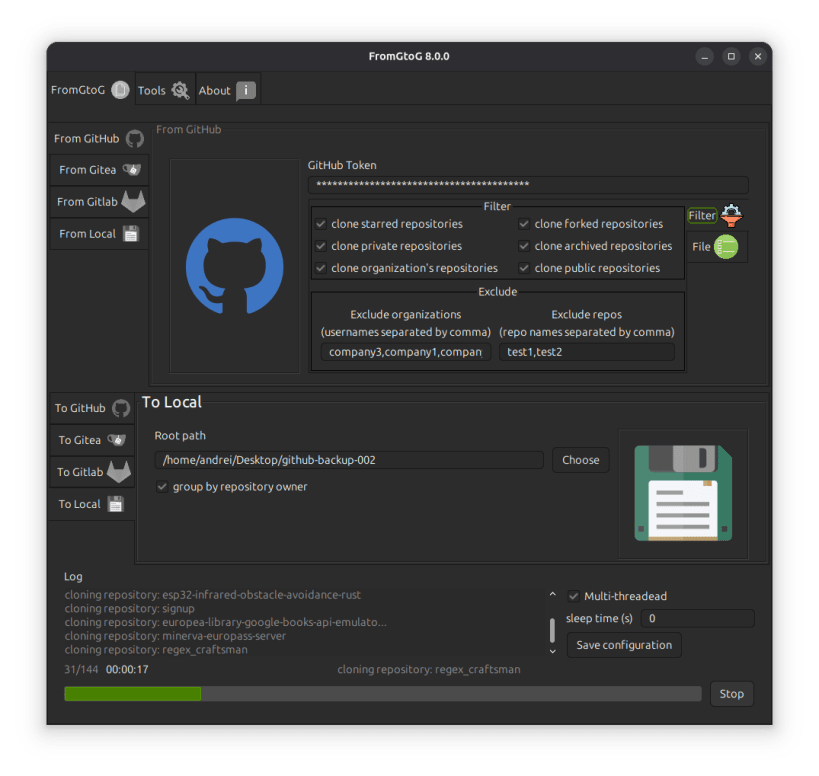Stop the cloning process
Viewport: 819px width, 776px height.
tap(731, 693)
